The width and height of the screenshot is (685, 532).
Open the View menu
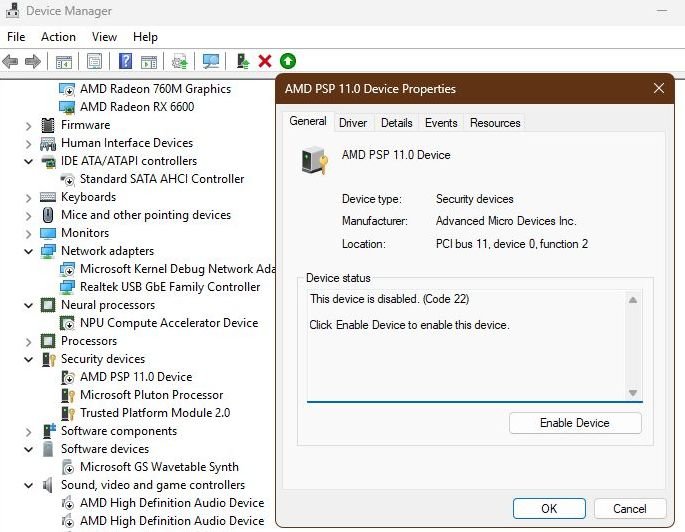point(104,37)
